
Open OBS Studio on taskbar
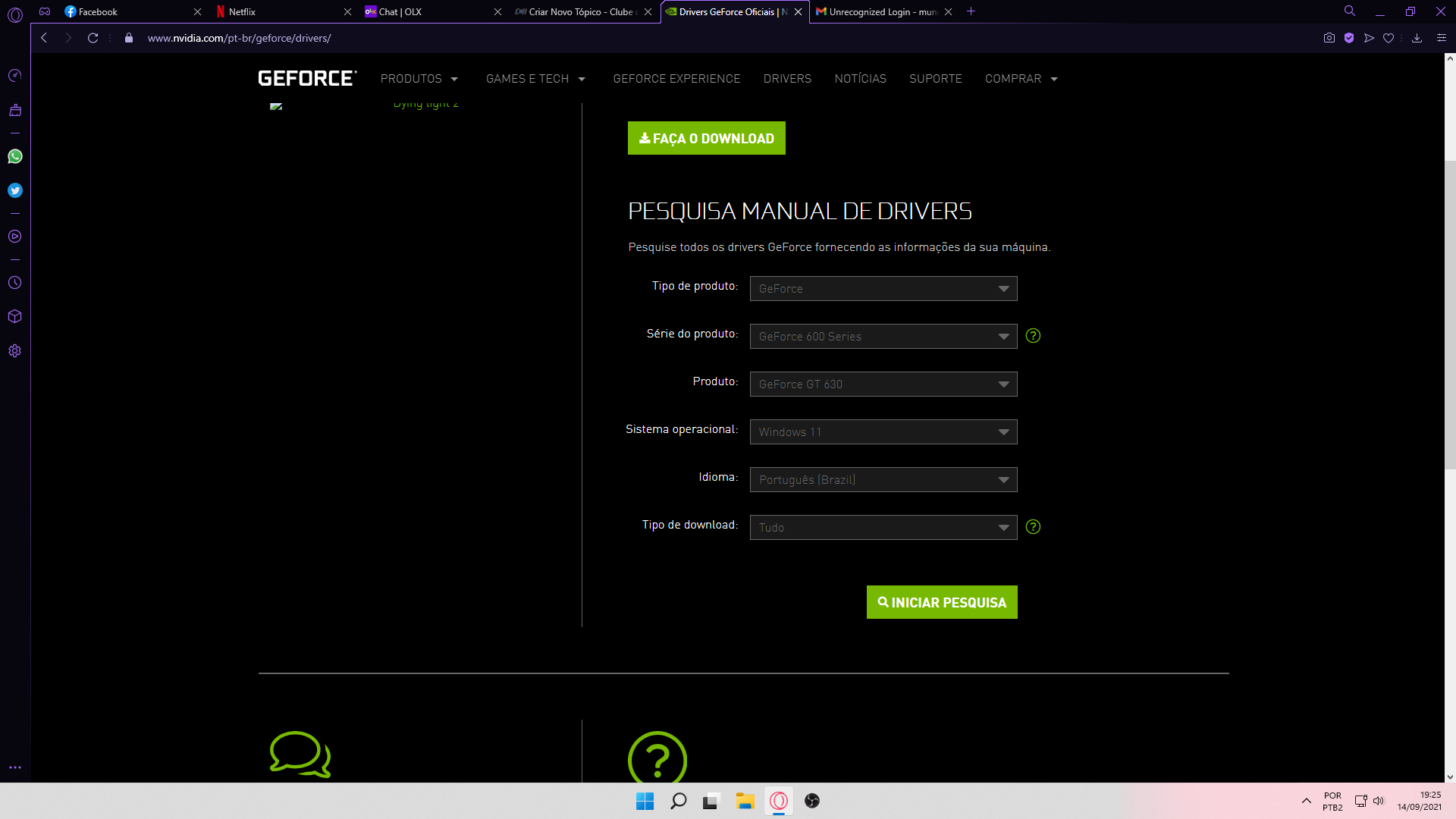pyautogui.click(x=811, y=801)
